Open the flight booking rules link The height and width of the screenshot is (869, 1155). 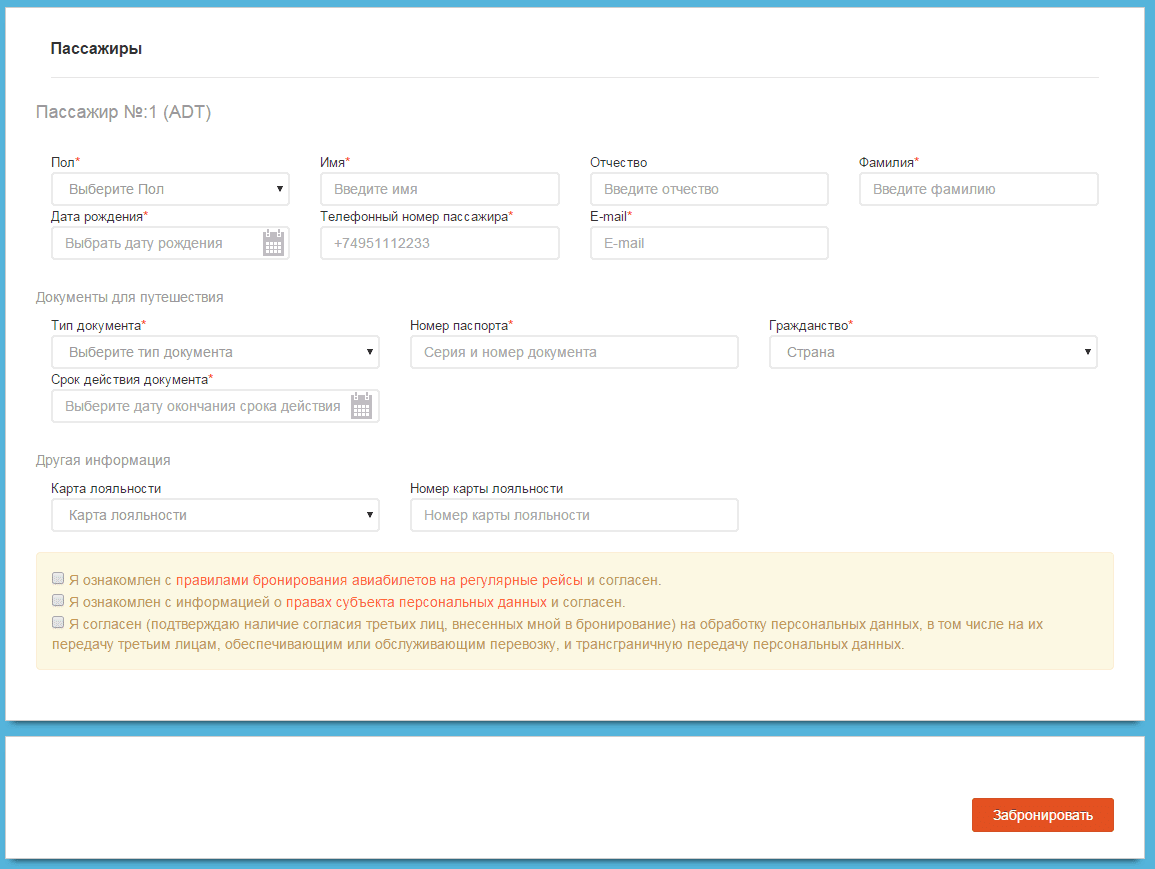[379, 580]
